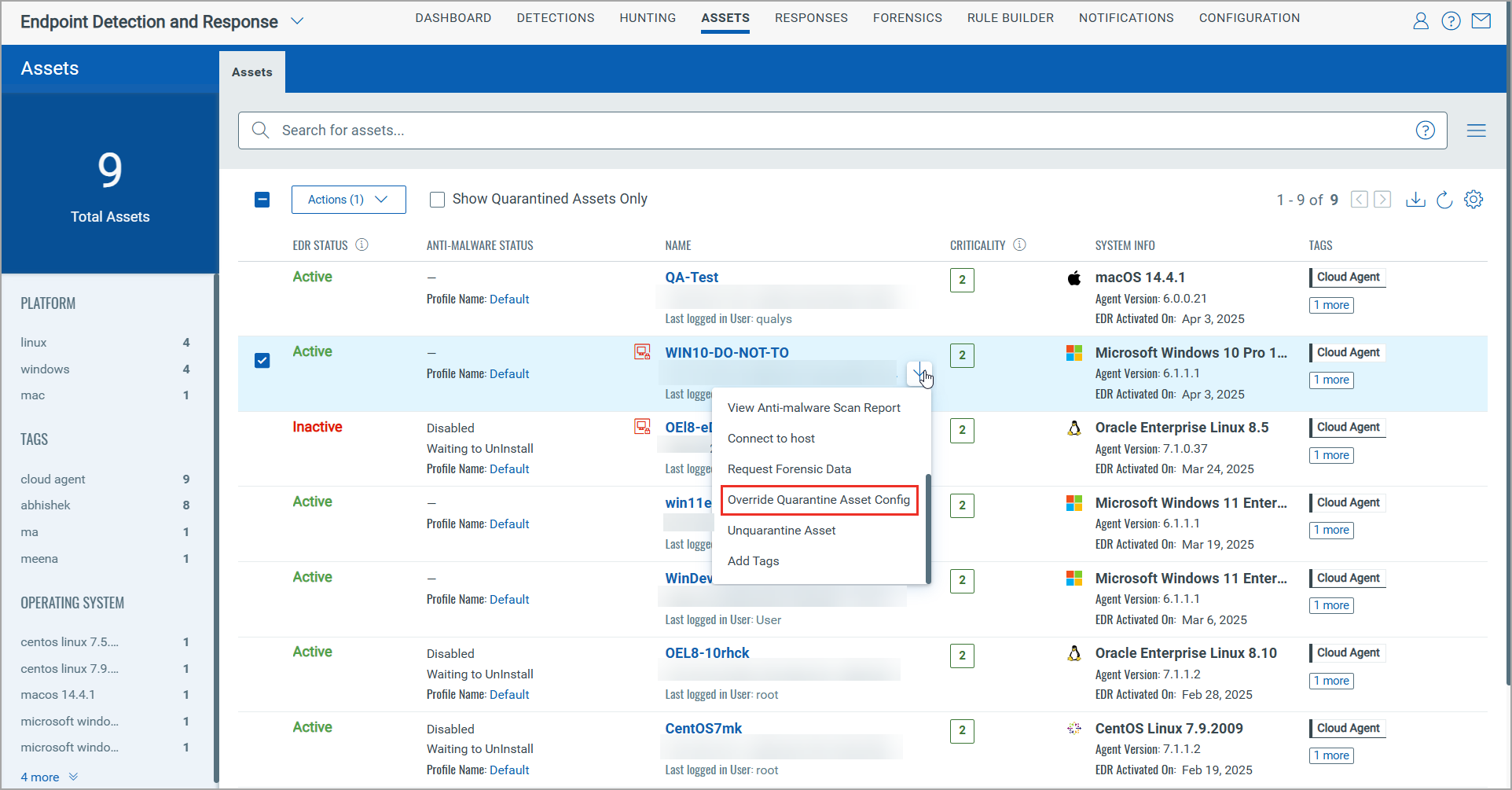Open the mail envelope icon

(x=1481, y=21)
